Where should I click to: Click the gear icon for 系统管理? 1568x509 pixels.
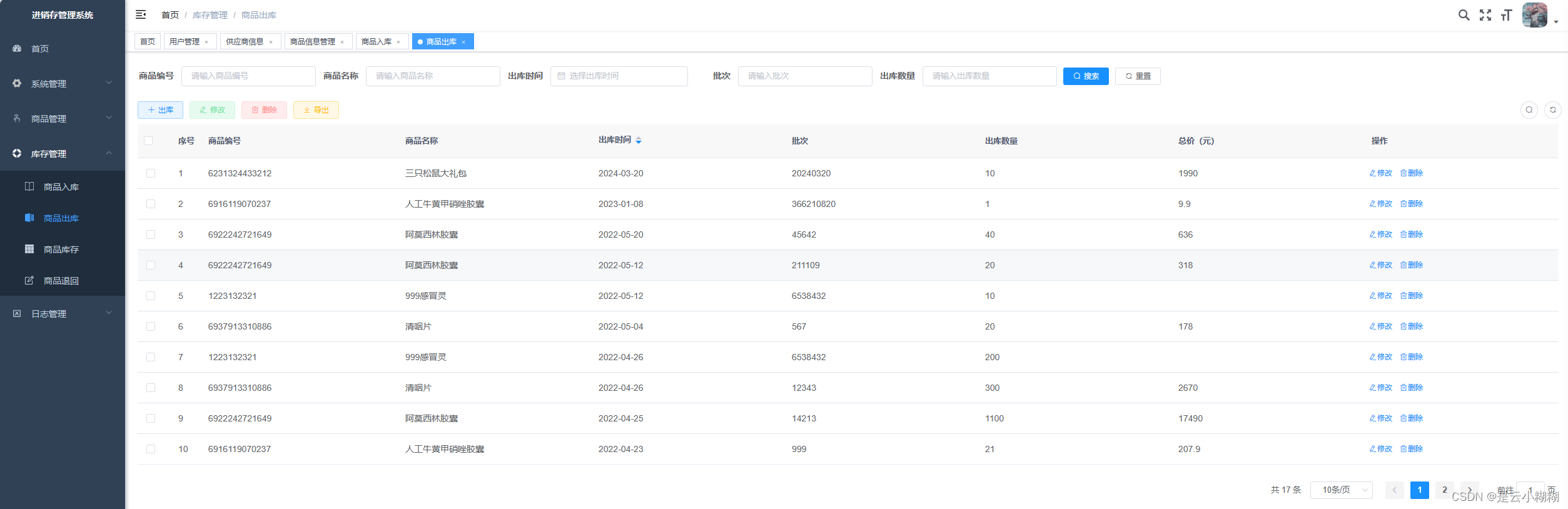point(17,83)
